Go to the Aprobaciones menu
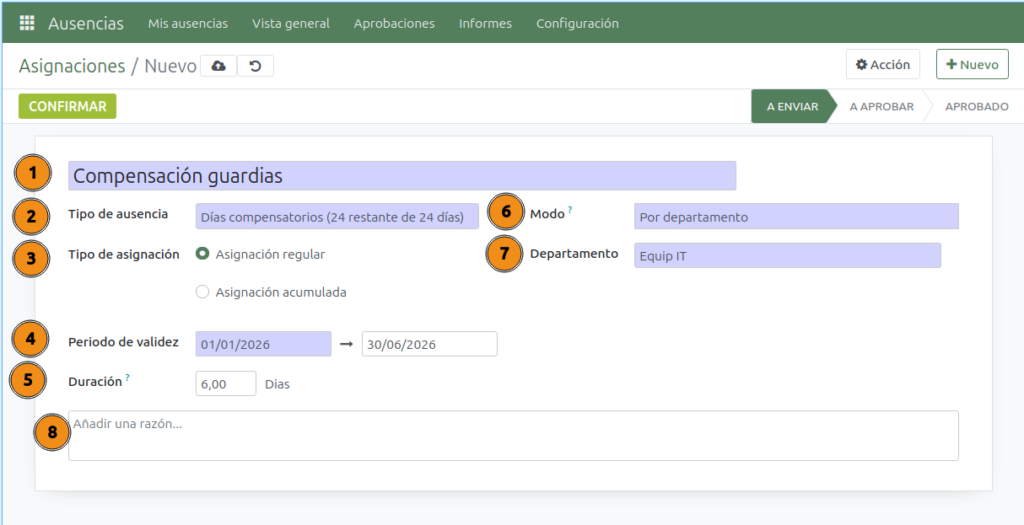The height and width of the screenshot is (525, 1024). tap(394, 23)
